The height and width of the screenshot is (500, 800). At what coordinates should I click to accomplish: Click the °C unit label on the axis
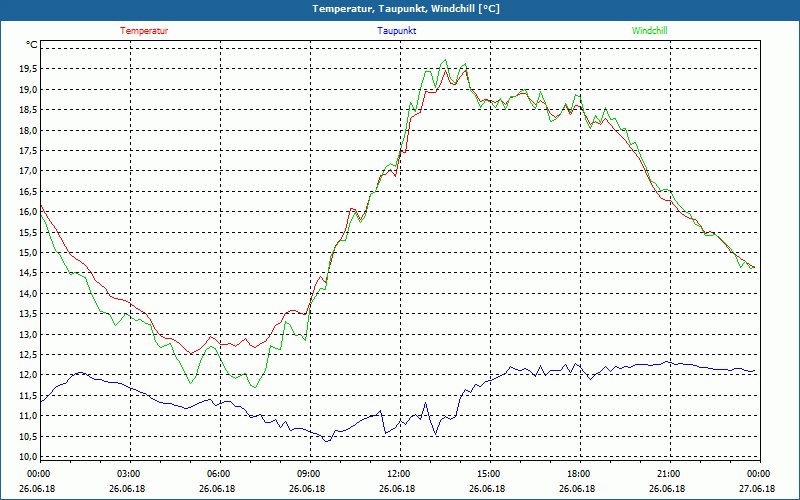(x=32, y=45)
